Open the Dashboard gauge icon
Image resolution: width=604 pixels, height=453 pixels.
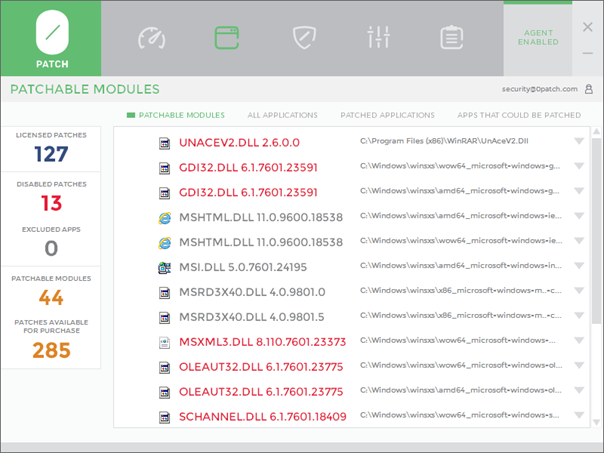pyautogui.click(x=151, y=38)
